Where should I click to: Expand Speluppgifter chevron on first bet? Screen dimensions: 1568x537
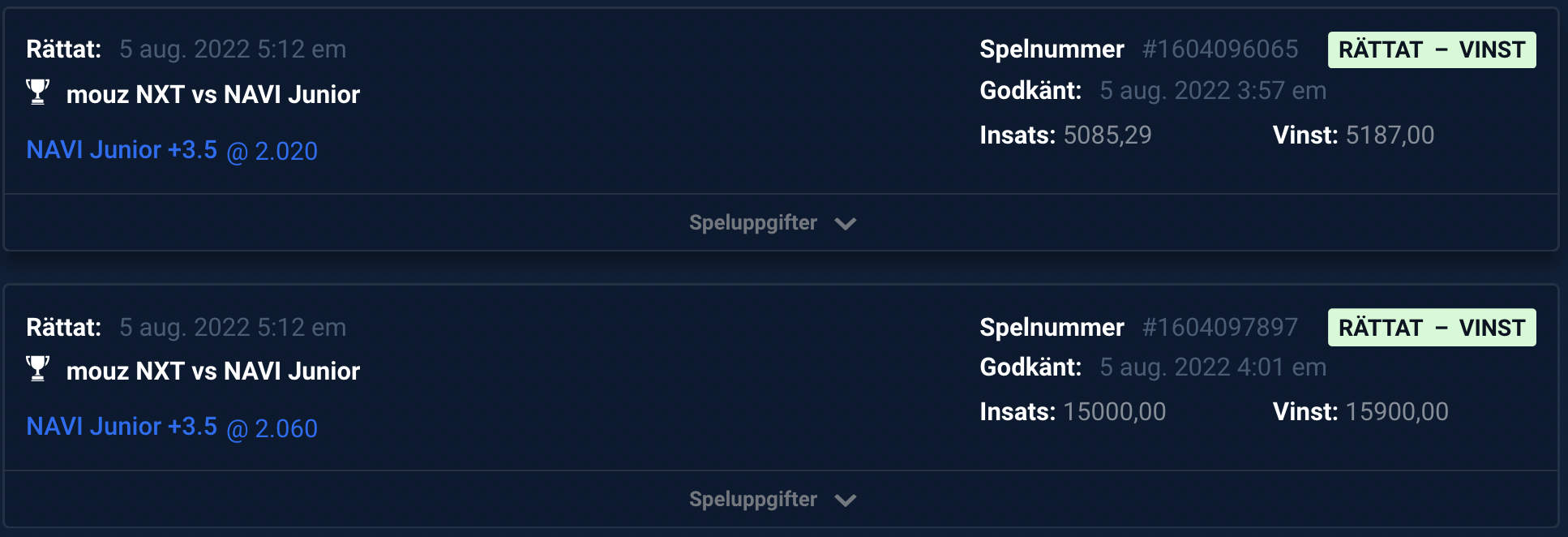coord(845,224)
